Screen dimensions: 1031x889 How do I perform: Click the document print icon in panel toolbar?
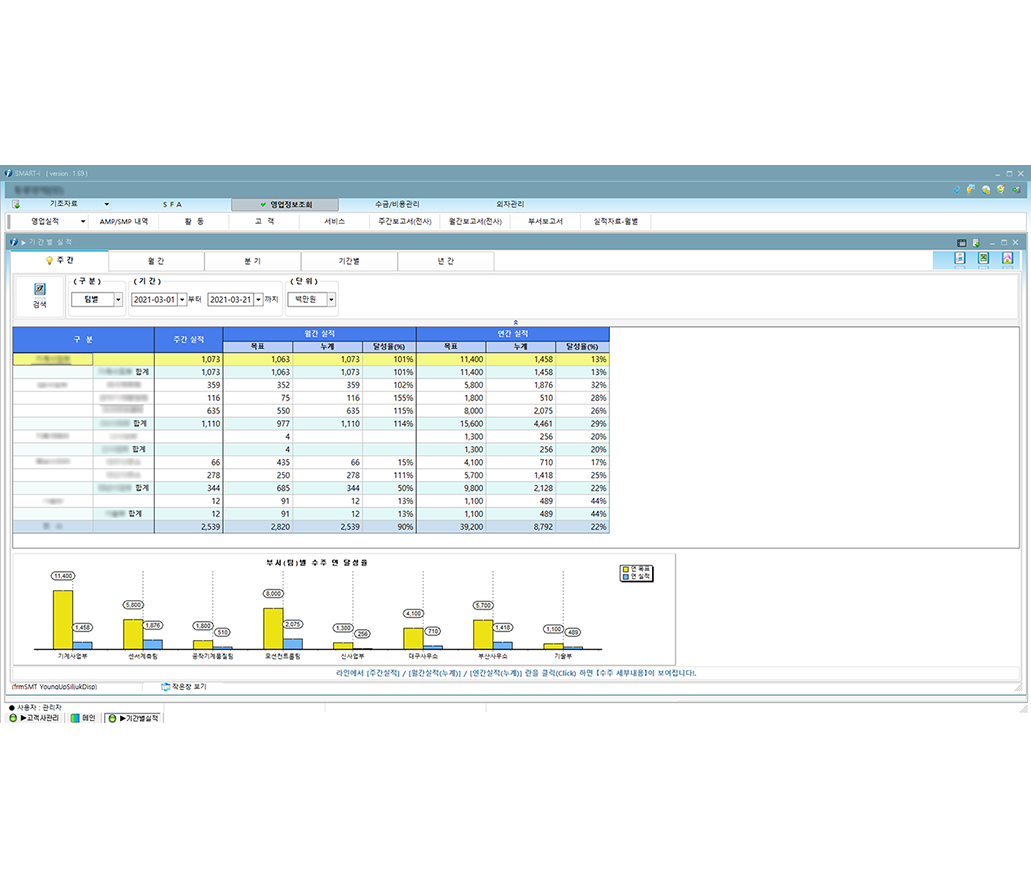[958, 259]
